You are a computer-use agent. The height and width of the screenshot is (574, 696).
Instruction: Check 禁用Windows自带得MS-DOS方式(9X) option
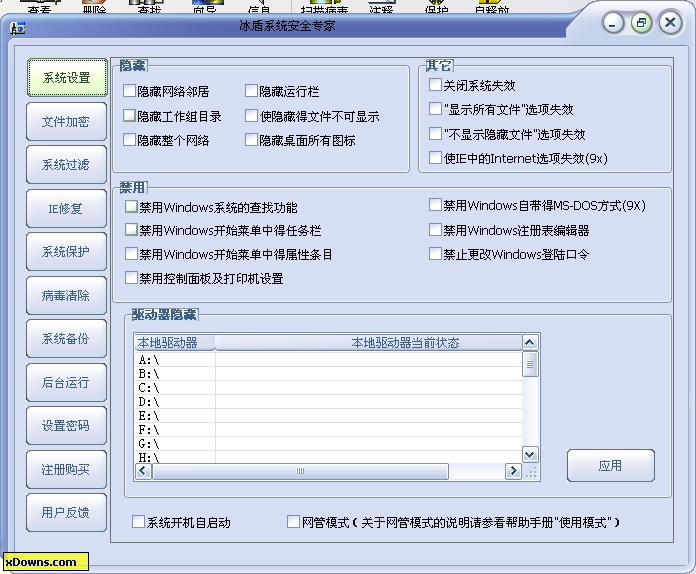tap(435, 205)
